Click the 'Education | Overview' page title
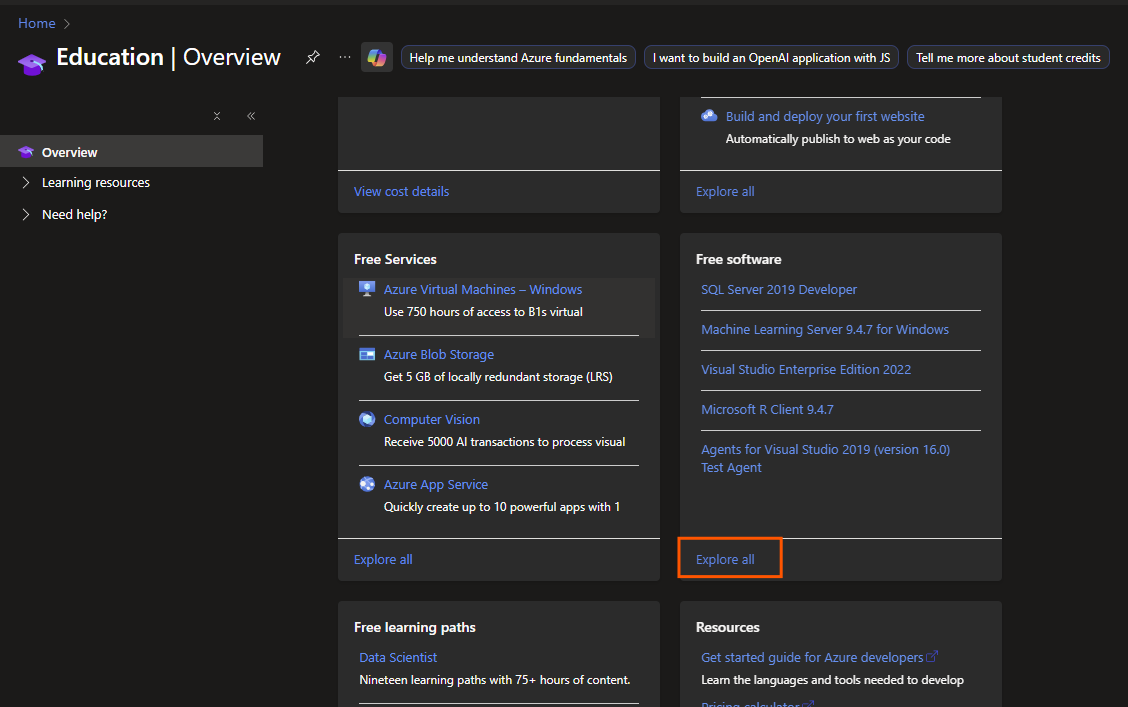The width and height of the screenshot is (1128, 707). coord(168,57)
